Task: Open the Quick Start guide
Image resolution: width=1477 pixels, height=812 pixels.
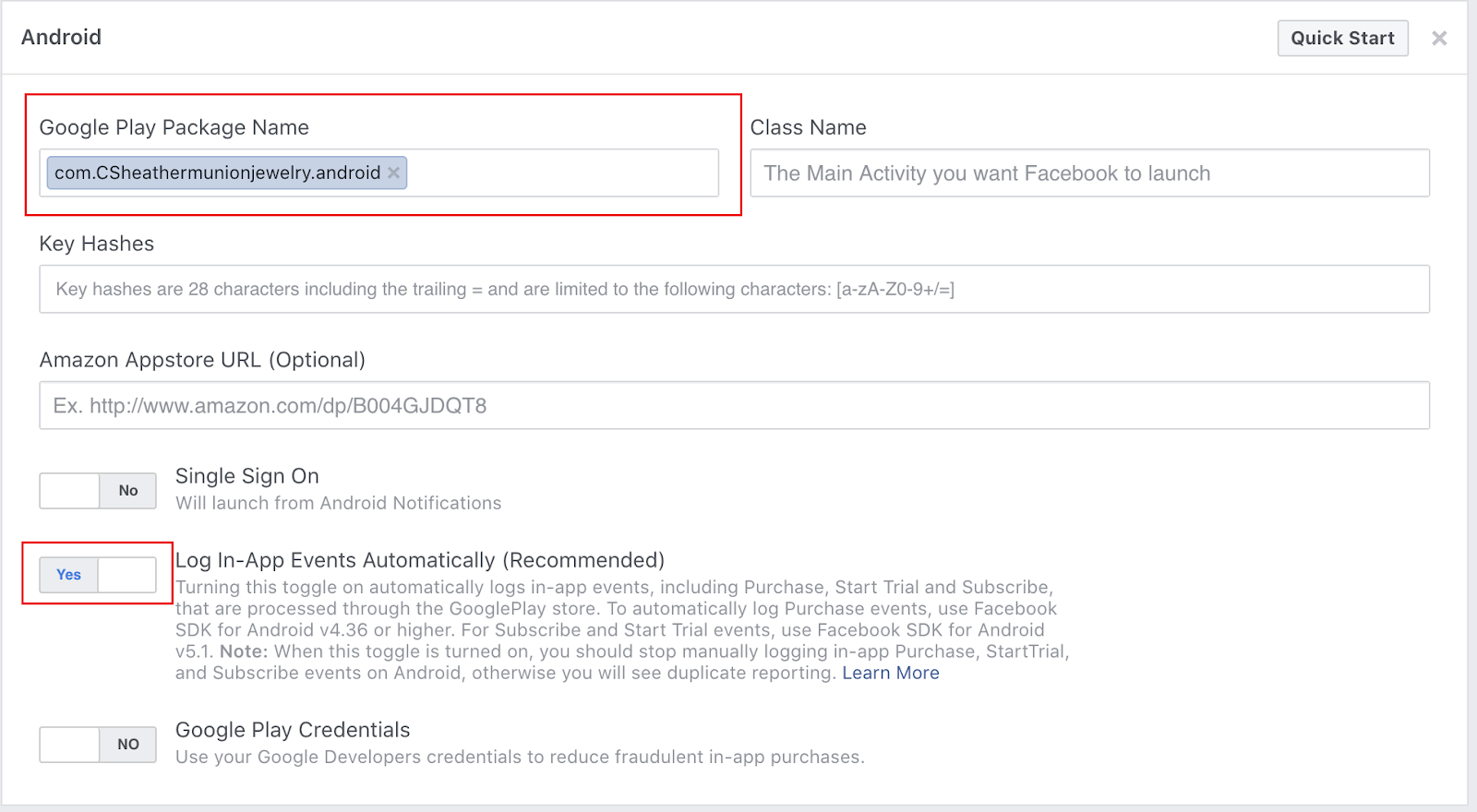Action: [1342, 38]
